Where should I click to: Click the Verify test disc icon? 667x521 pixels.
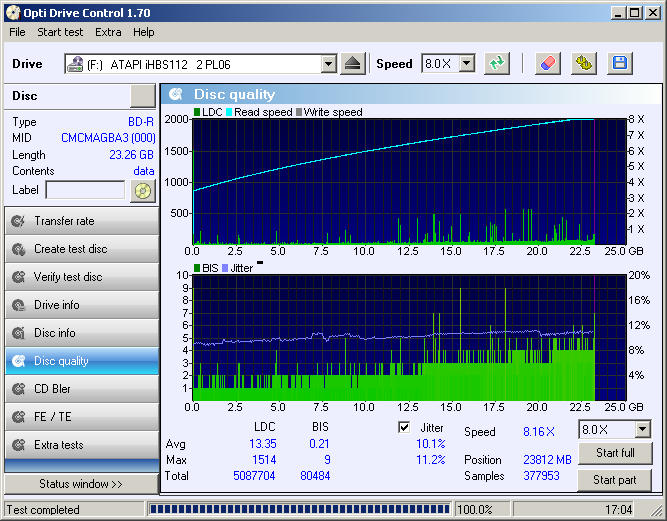[18, 277]
